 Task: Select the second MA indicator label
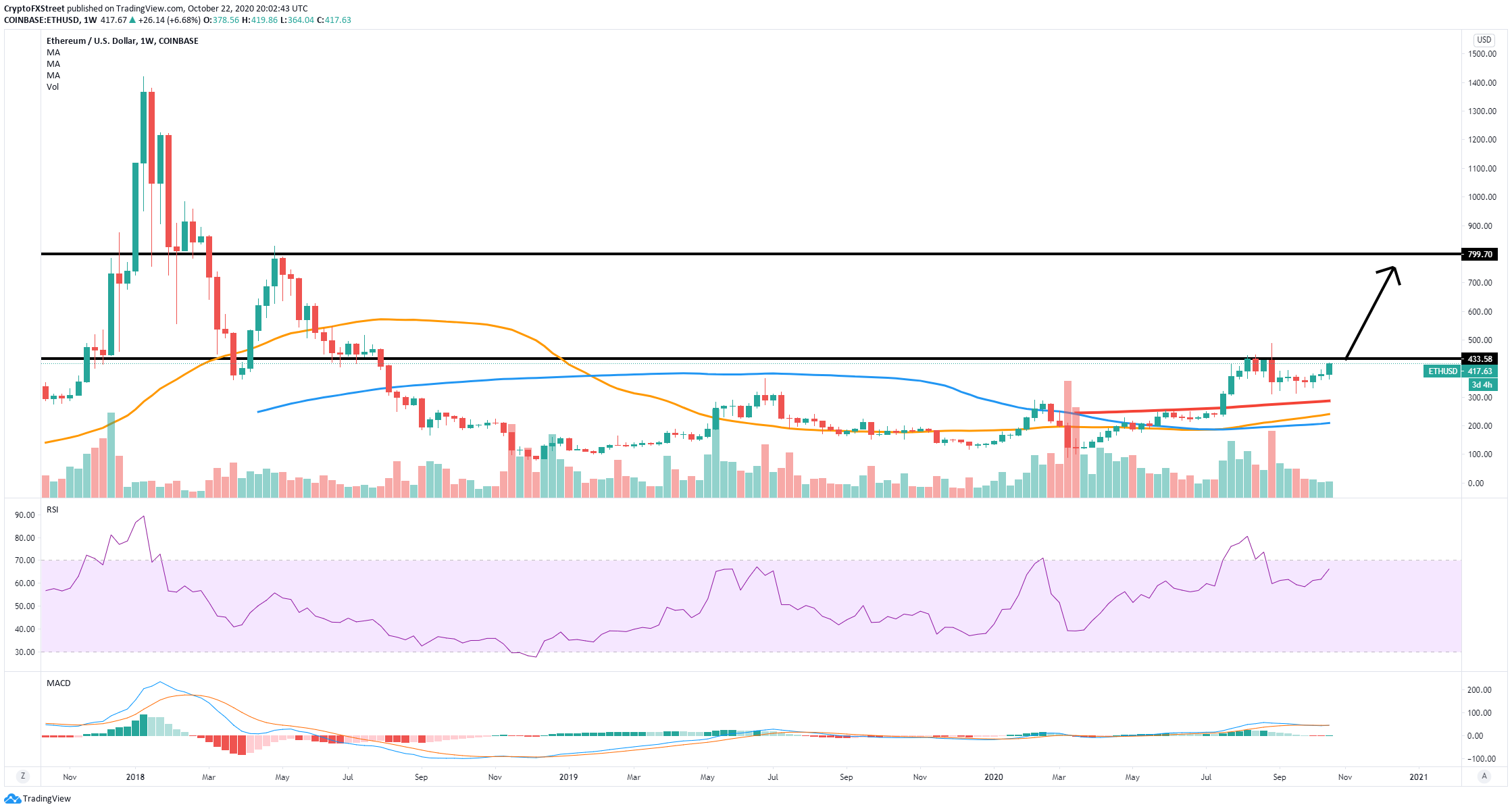[x=53, y=64]
